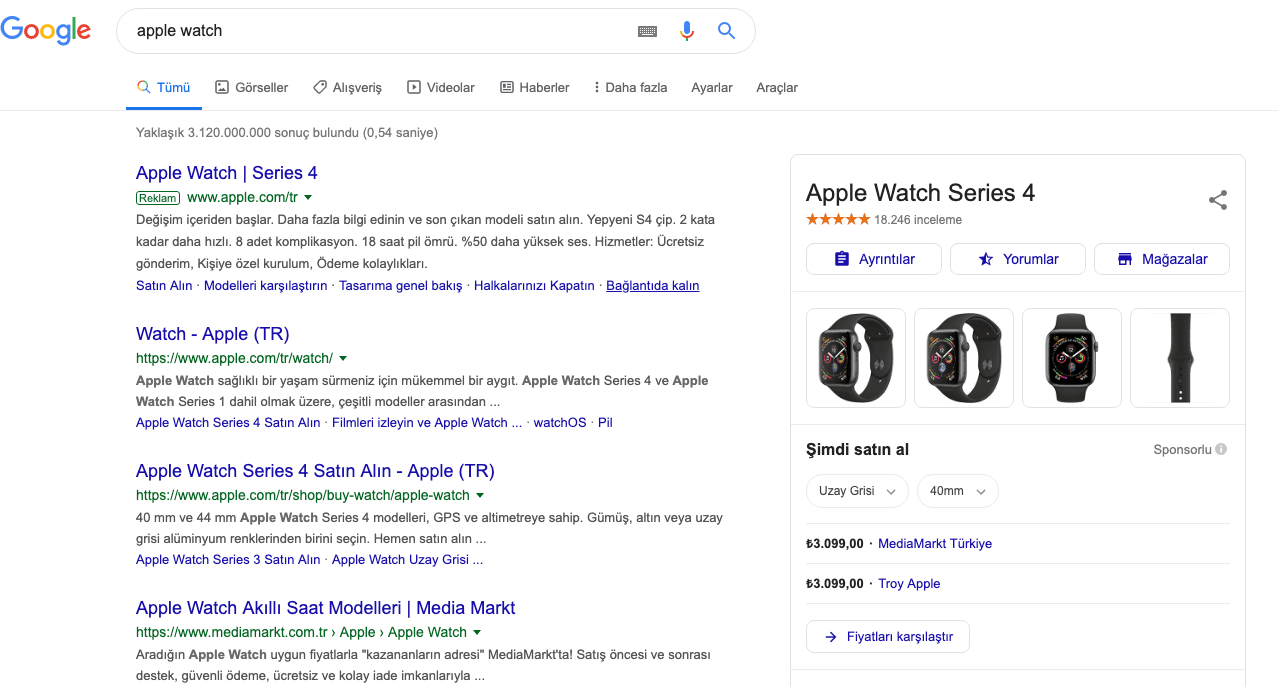Open Bağlantıda kalın sitelink
The width and height of the screenshot is (1278, 687).
653,286
